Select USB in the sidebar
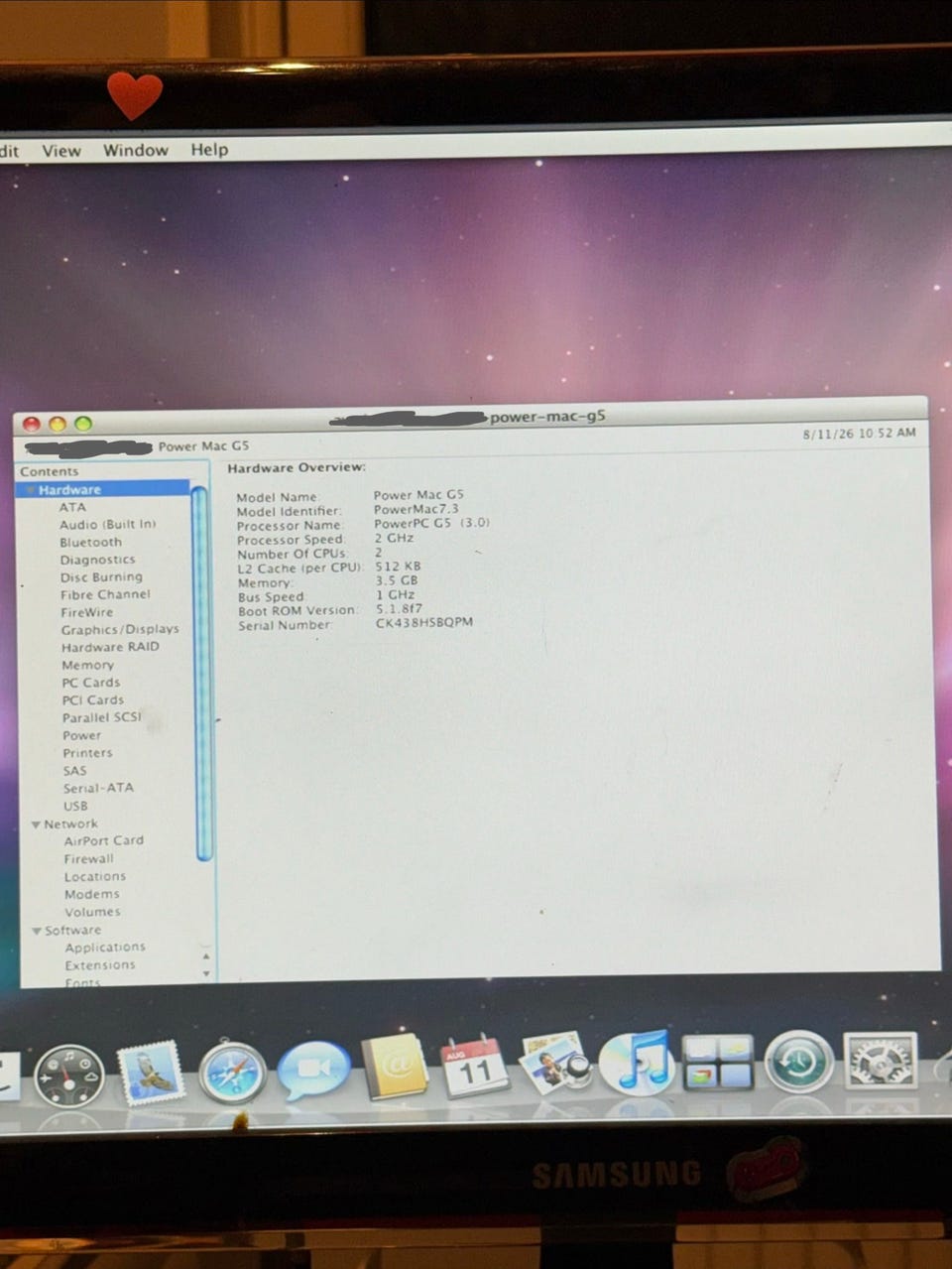The width and height of the screenshot is (952, 1269). click(x=76, y=806)
